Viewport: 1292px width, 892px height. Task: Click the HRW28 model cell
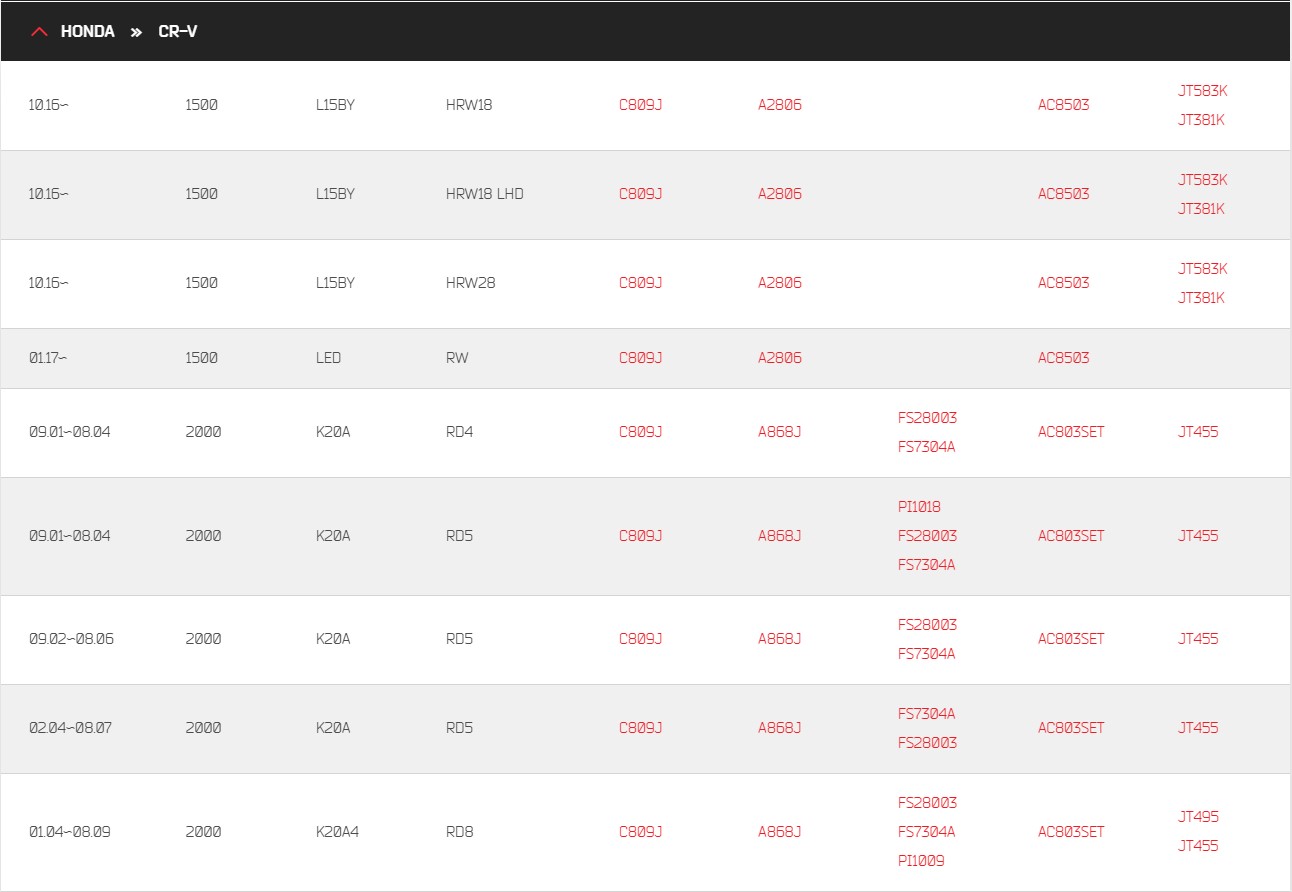pyautogui.click(x=471, y=283)
